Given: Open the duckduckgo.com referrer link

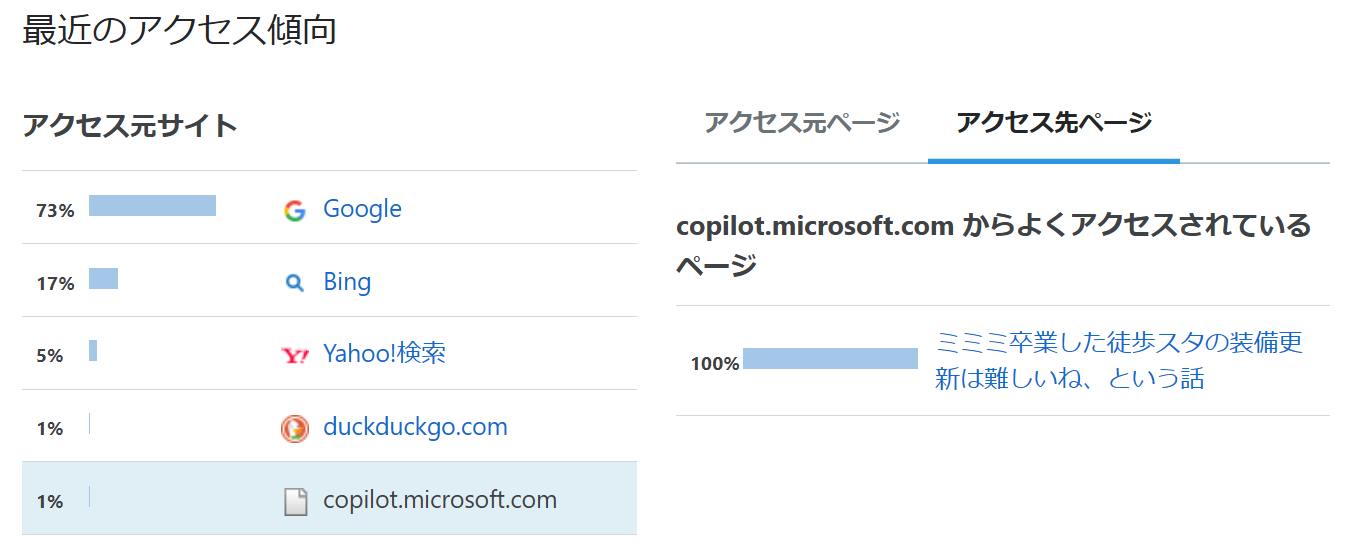Looking at the screenshot, I should click(415, 427).
